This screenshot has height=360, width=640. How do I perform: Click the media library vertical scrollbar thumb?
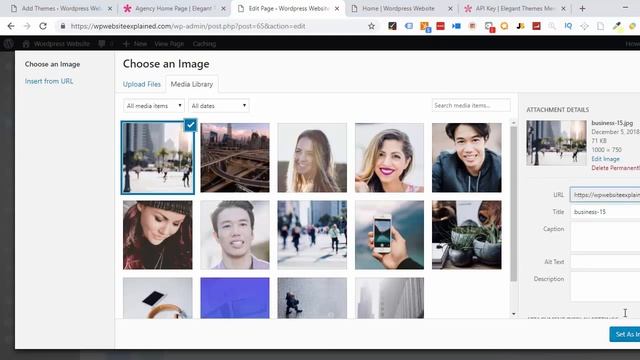coord(513,203)
